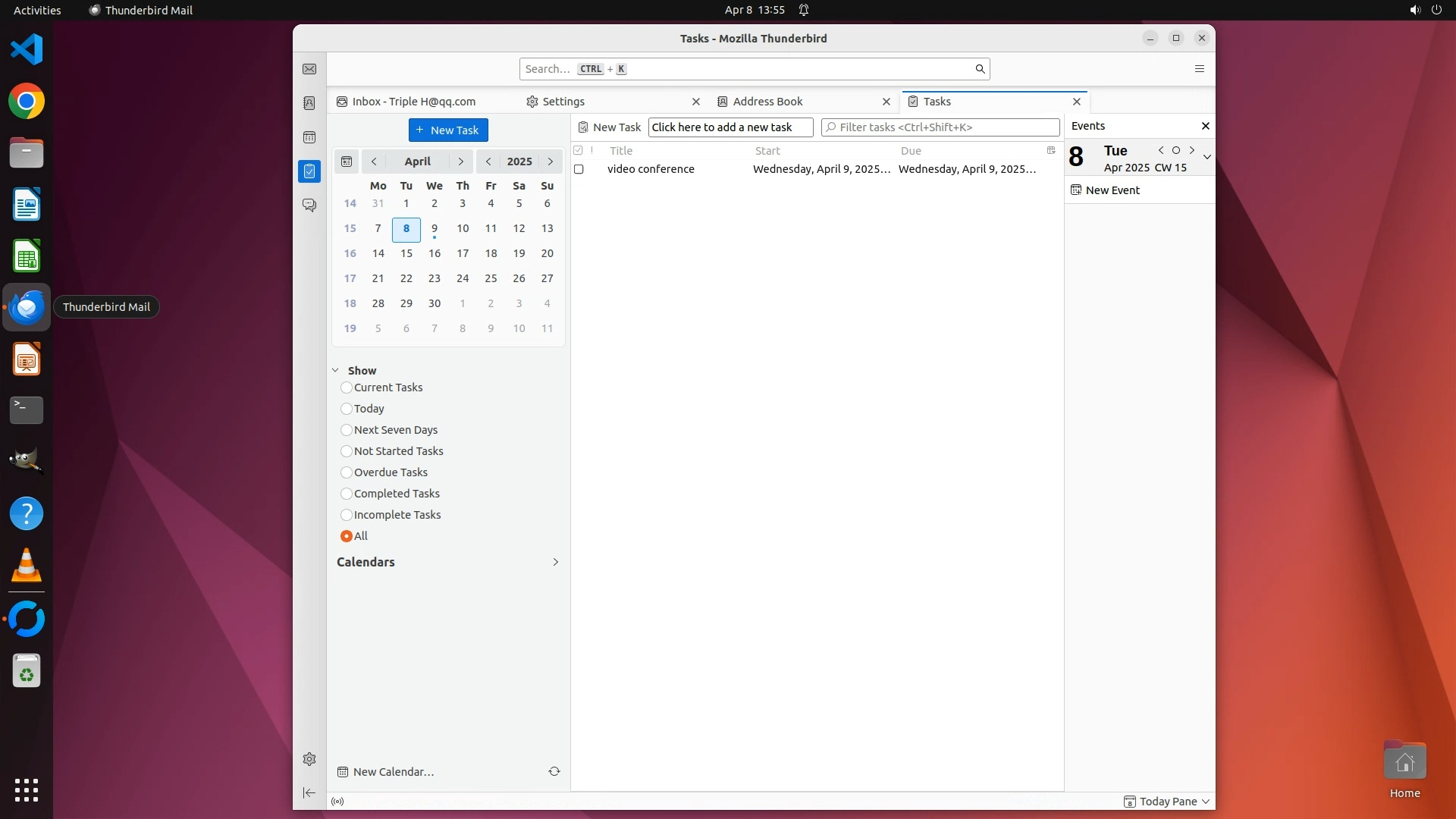The width and height of the screenshot is (1456, 819).
Task: Click the blue New Task button
Action: click(x=448, y=130)
